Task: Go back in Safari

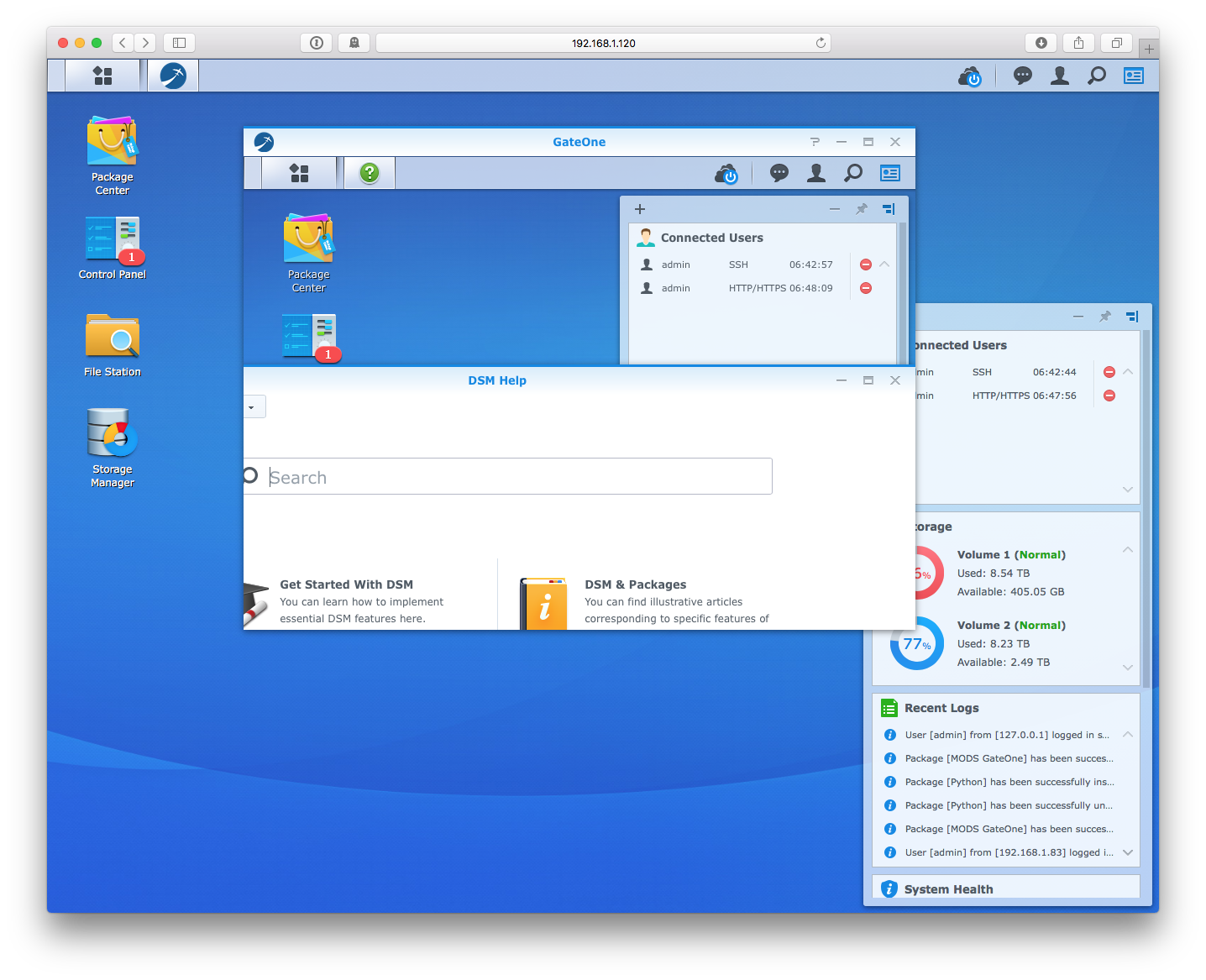Action: [x=123, y=43]
